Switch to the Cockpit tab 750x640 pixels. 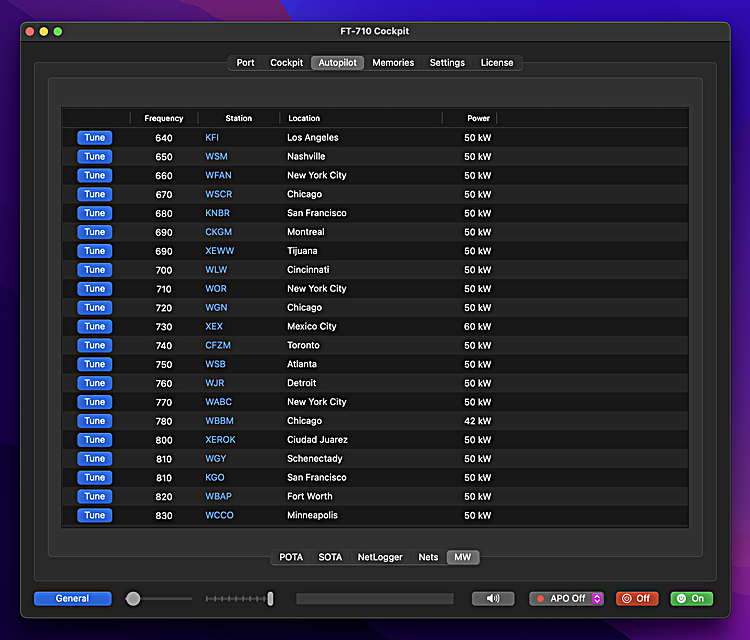click(x=287, y=63)
